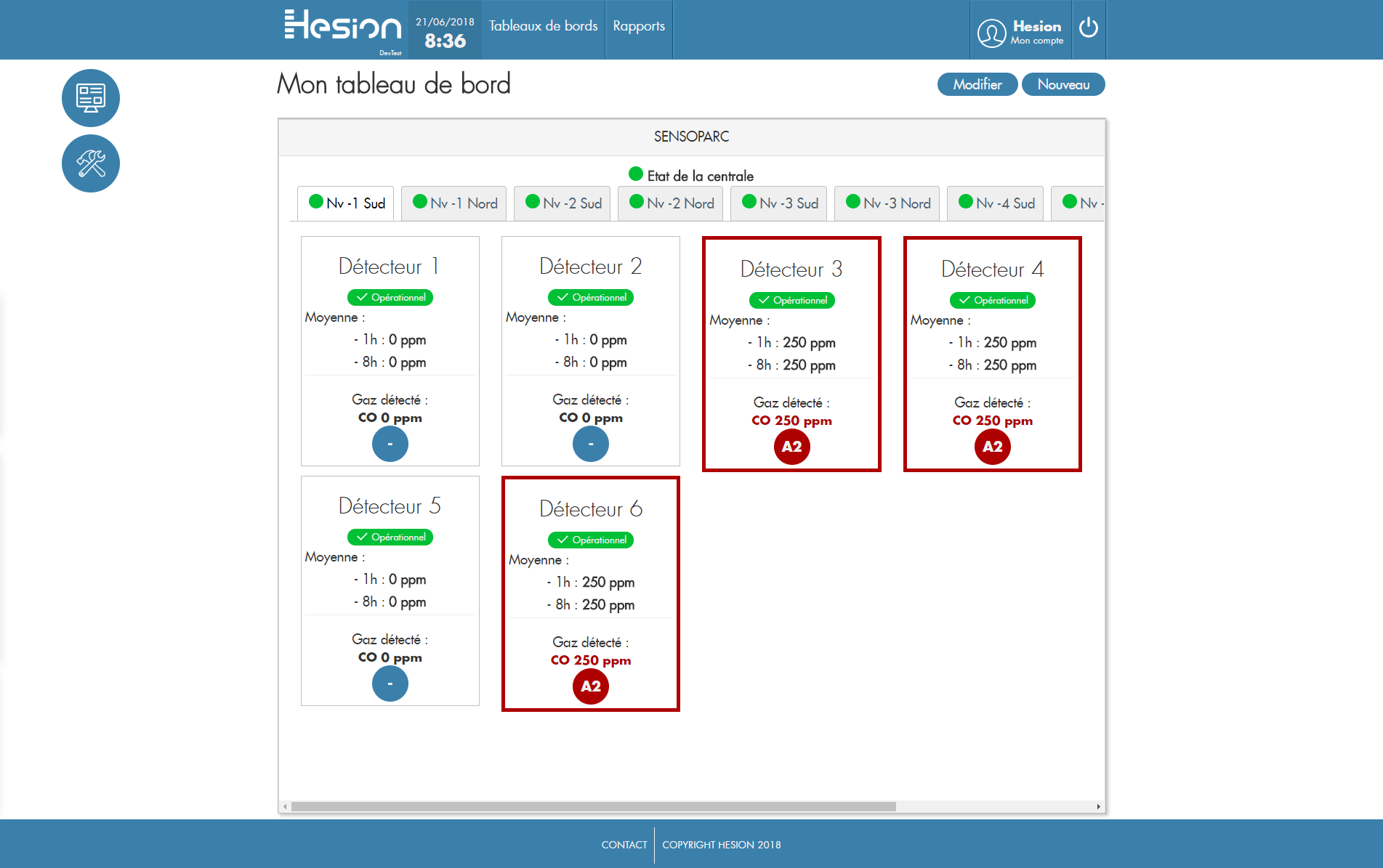
Task: Switch to the Nv -2 Sud tab
Action: coord(563,203)
